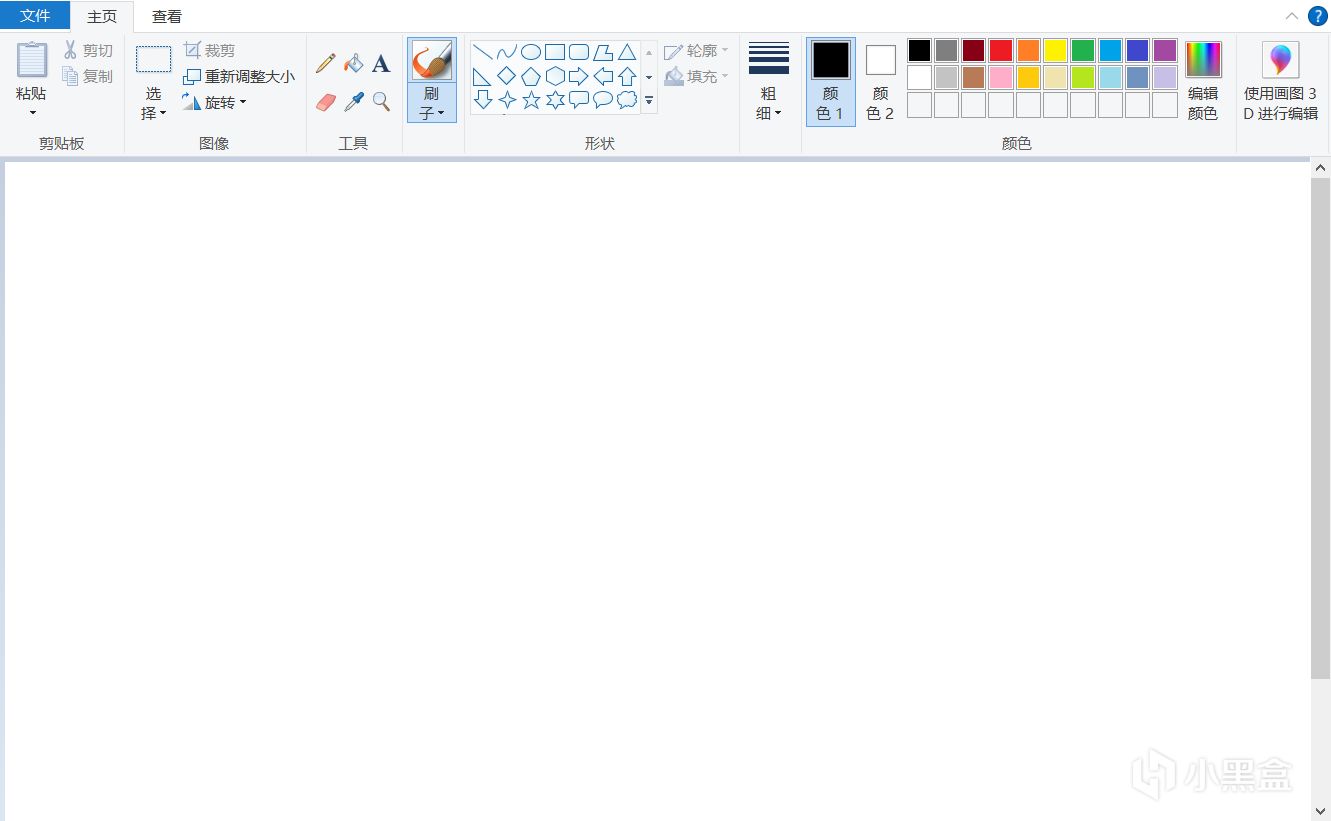Open the 文件 (File) tab
The width and height of the screenshot is (1331, 821).
(35, 15)
